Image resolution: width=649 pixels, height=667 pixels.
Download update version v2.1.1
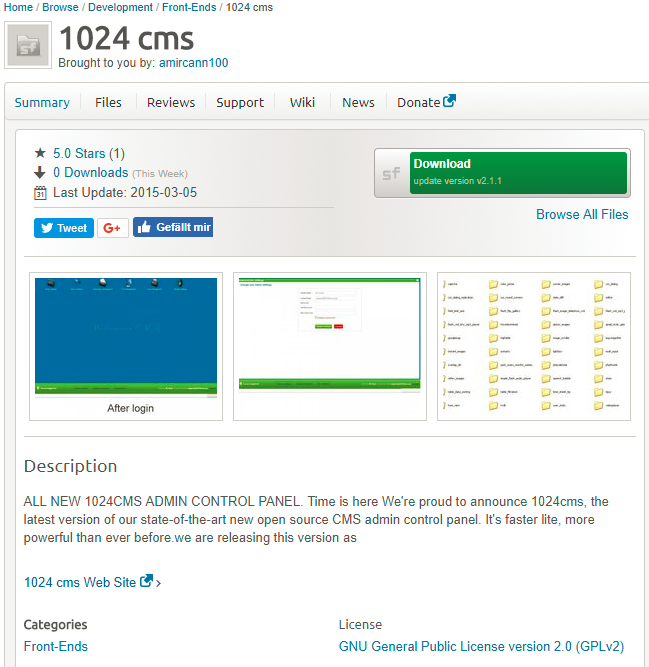point(518,173)
